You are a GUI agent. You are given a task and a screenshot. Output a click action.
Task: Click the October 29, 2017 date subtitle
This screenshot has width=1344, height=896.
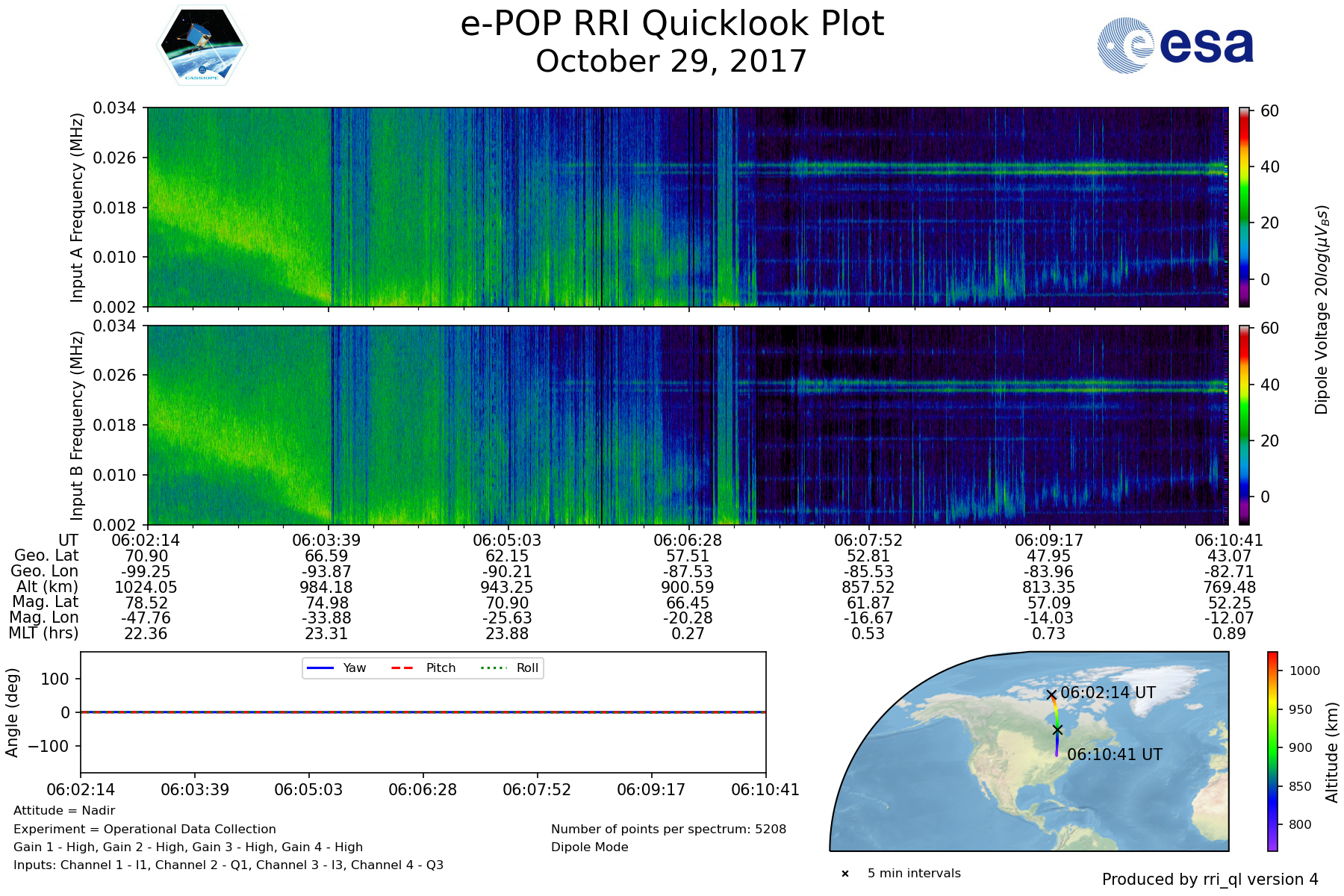click(671, 61)
